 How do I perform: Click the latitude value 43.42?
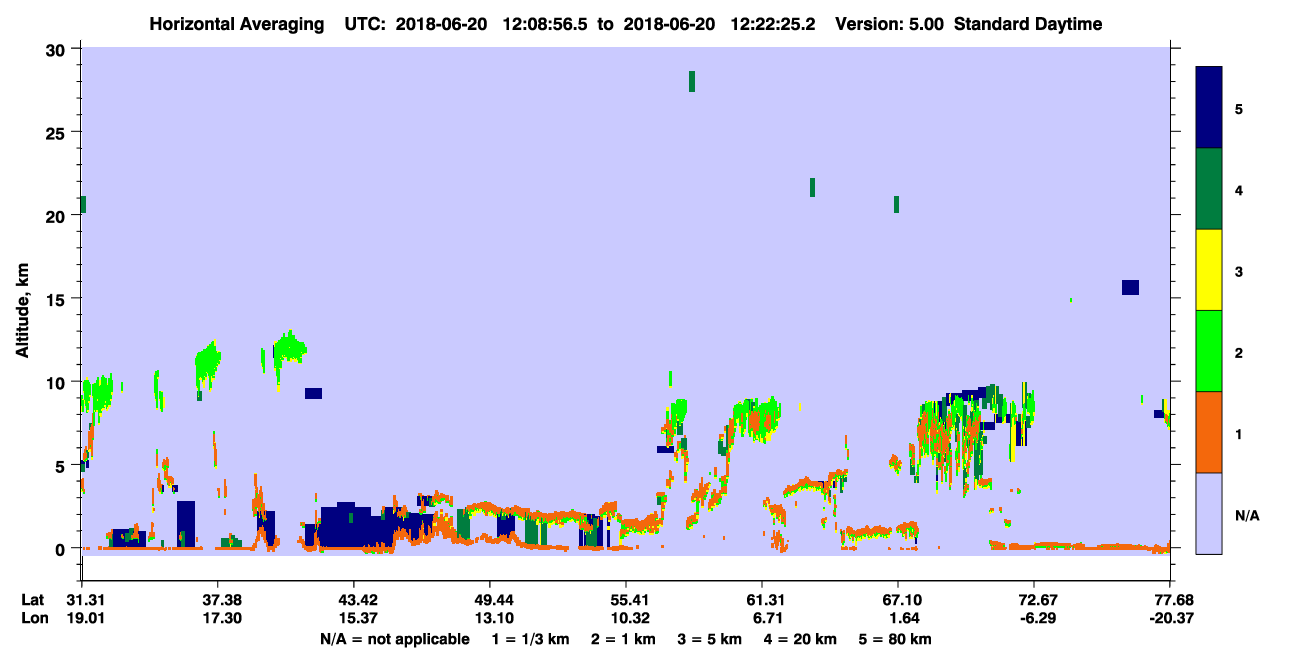click(x=353, y=600)
